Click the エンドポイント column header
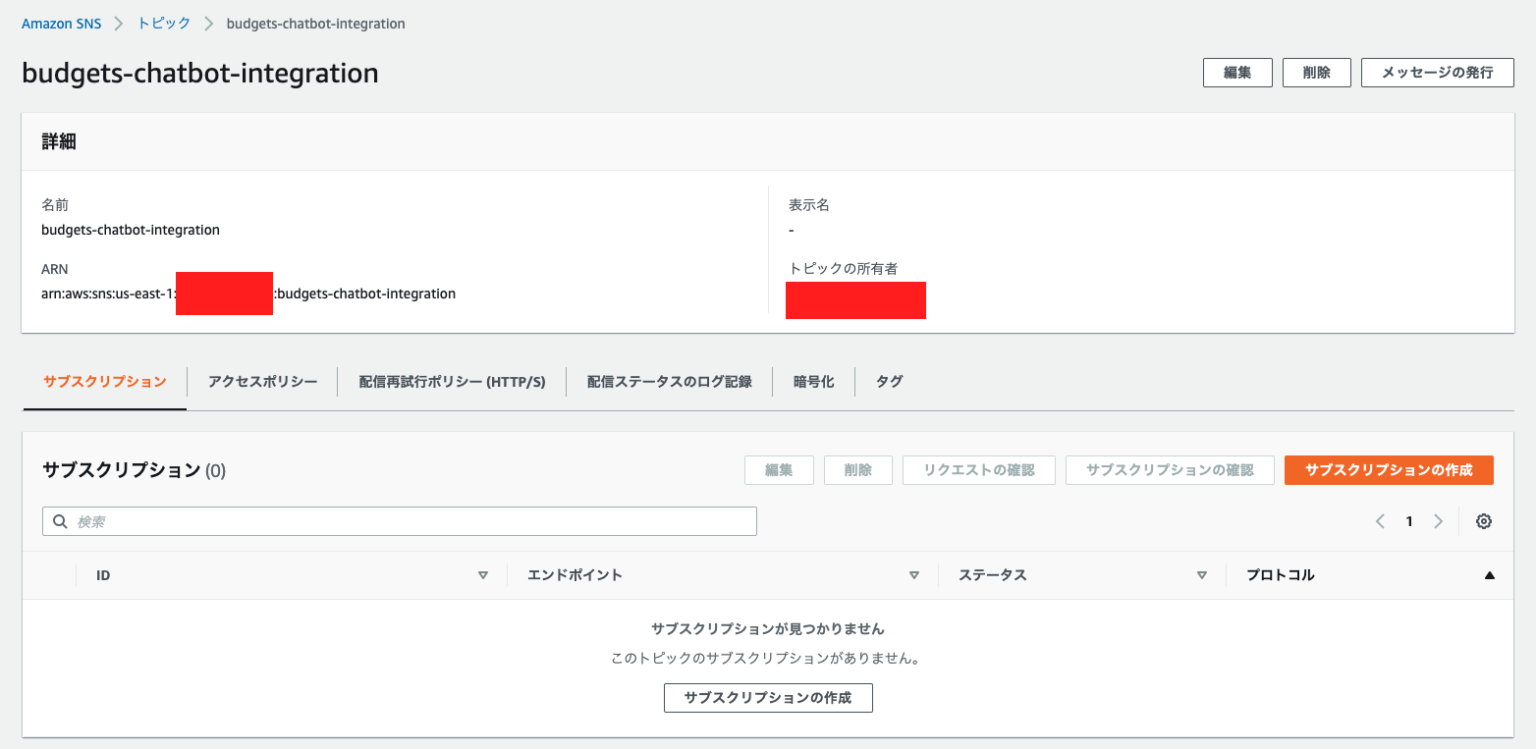 575,575
